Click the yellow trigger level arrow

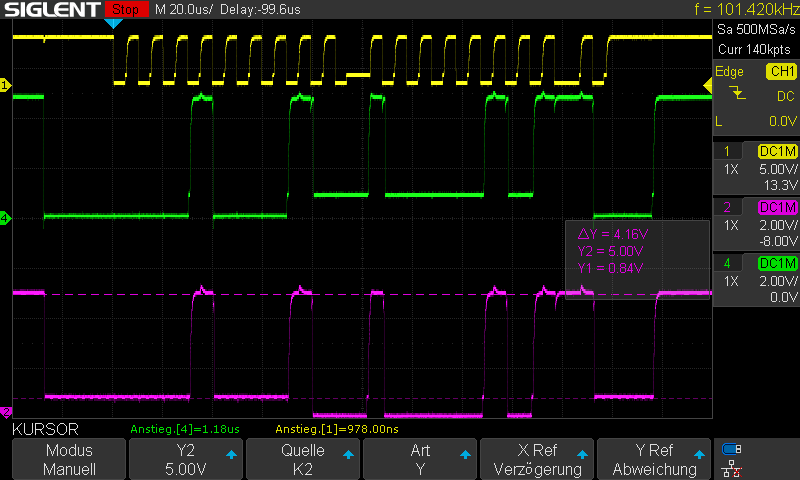point(708,86)
